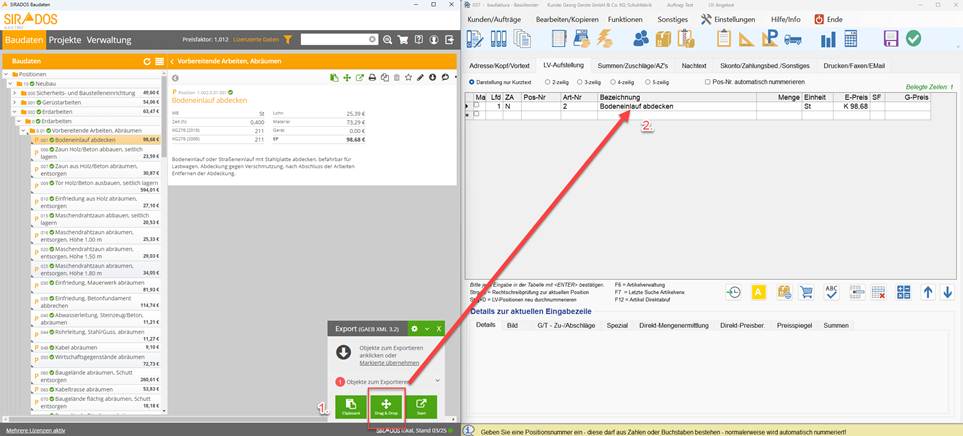Click the logout icon in SIRADOS header
The width and height of the screenshot is (963, 436).
click(450, 39)
